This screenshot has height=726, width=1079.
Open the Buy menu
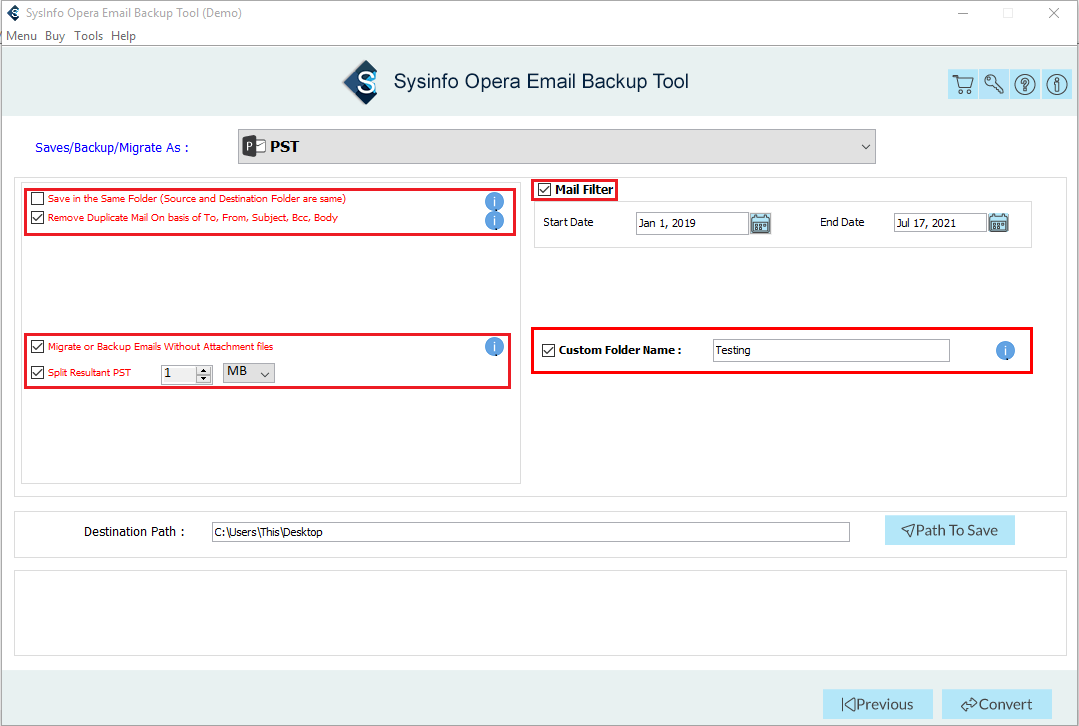tap(55, 36)
